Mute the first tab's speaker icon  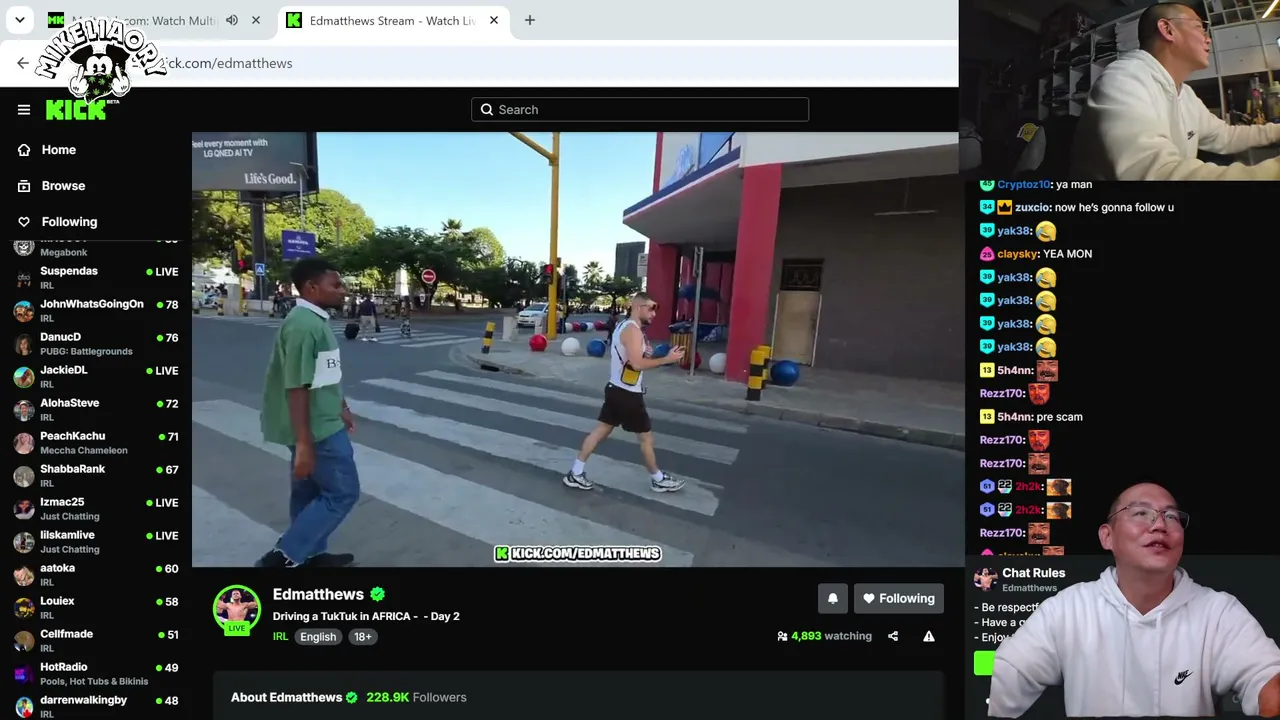coord(232,20)
